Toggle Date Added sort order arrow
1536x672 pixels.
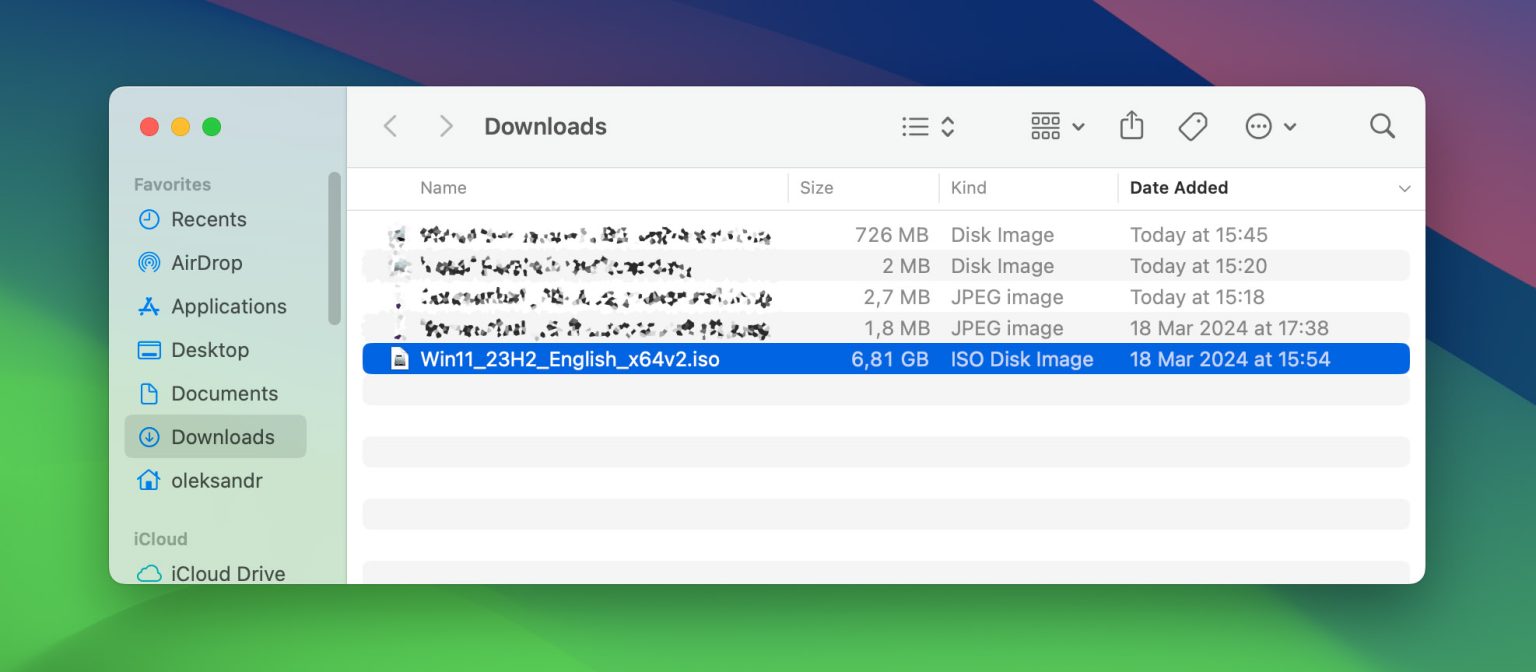pos(1404,188)
